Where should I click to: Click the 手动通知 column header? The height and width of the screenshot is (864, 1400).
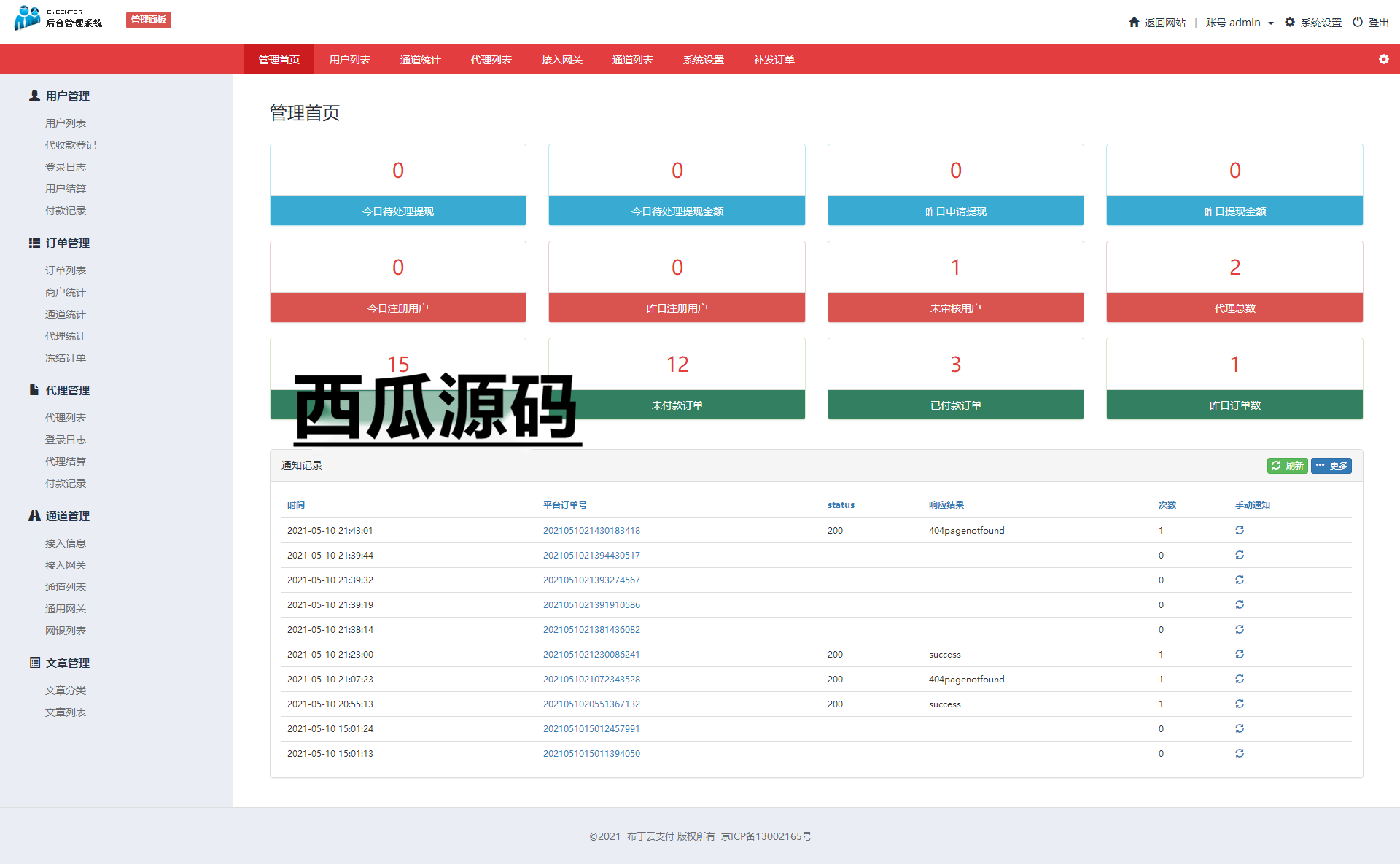(1253, 505)
